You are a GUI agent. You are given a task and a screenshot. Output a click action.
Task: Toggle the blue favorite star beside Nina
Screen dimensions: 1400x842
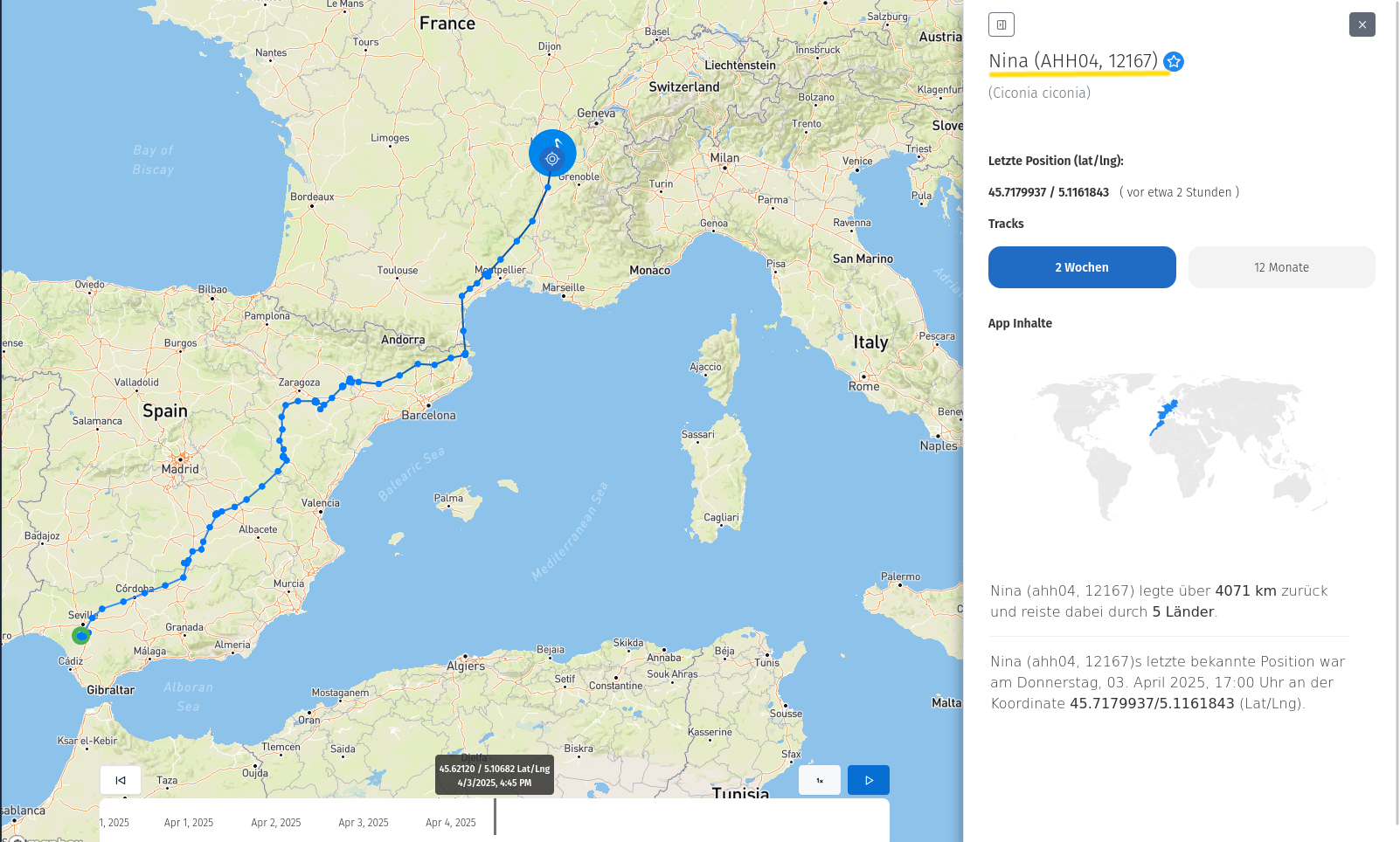[1174, 62]
